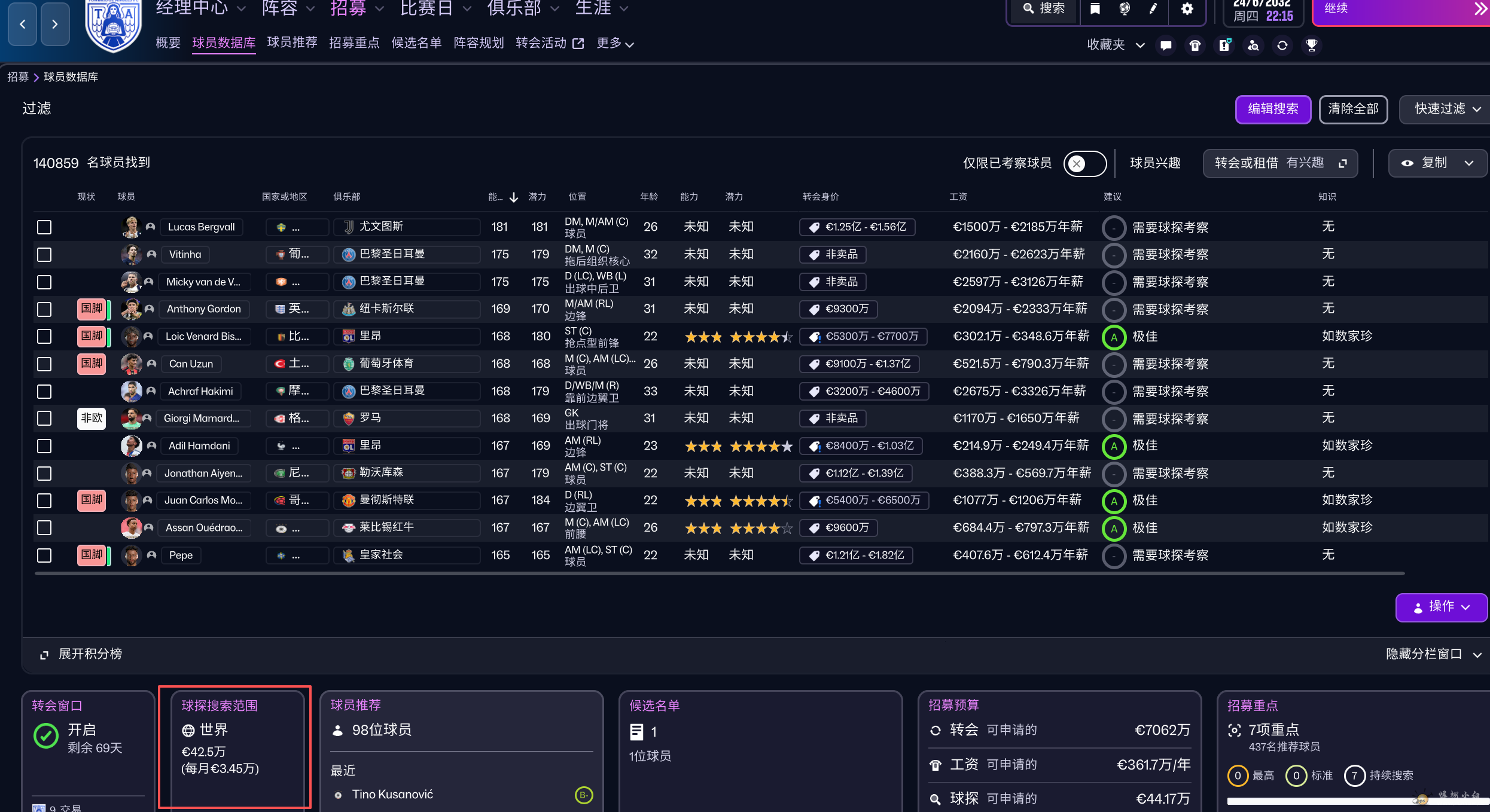Click the circular arrows transfer icon
1490x812 pixels.
(x=1282, y=45)
